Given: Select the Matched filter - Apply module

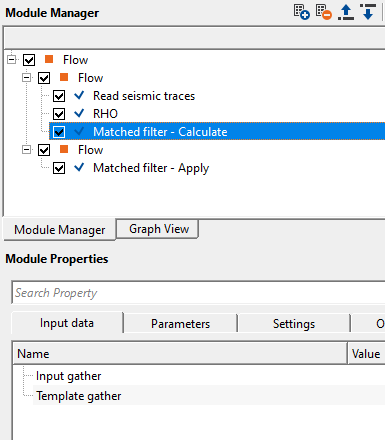Looking at the screenshot, I should [151, 168].
